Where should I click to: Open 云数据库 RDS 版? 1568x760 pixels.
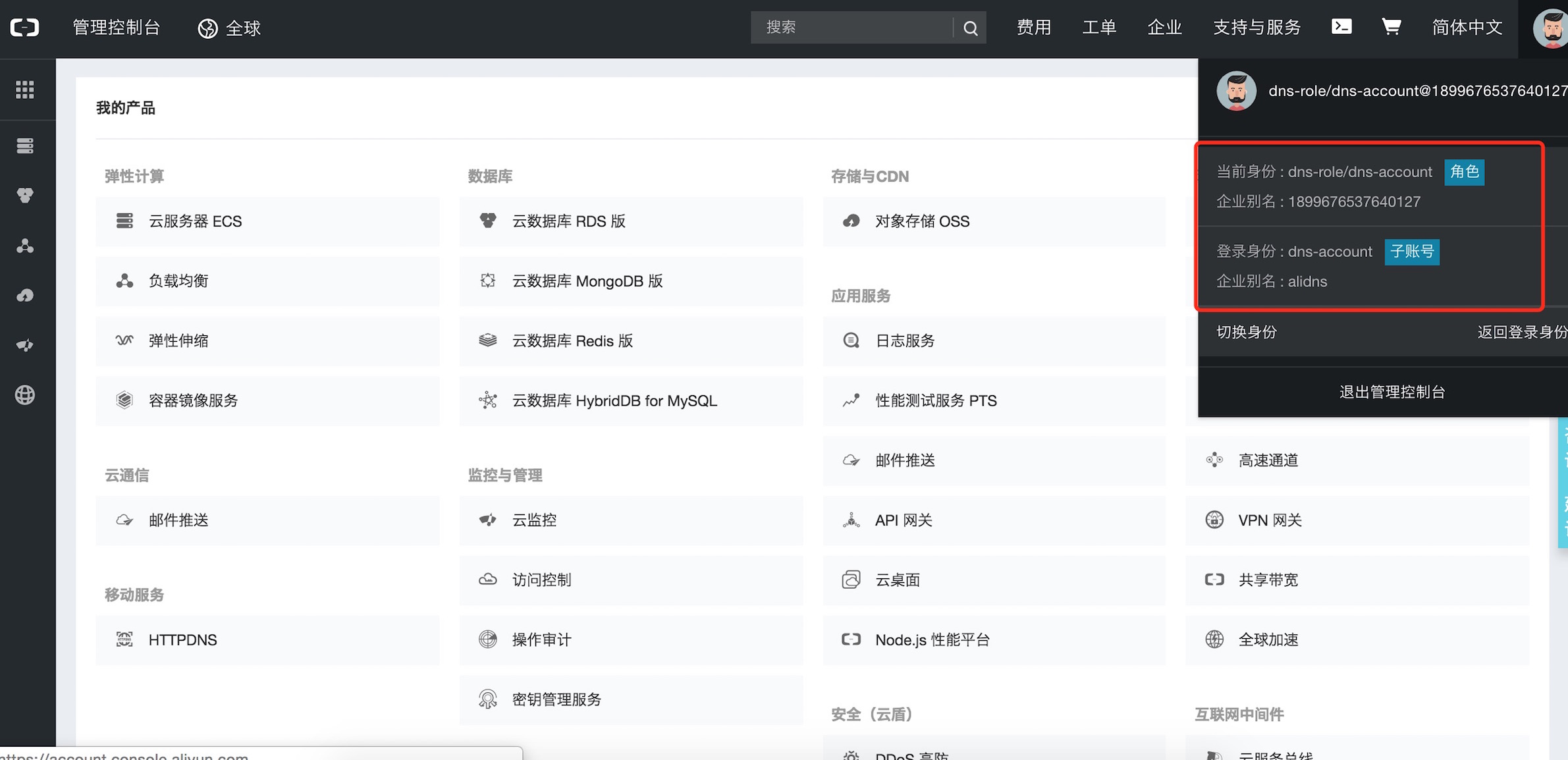click(x=631, y=221)
